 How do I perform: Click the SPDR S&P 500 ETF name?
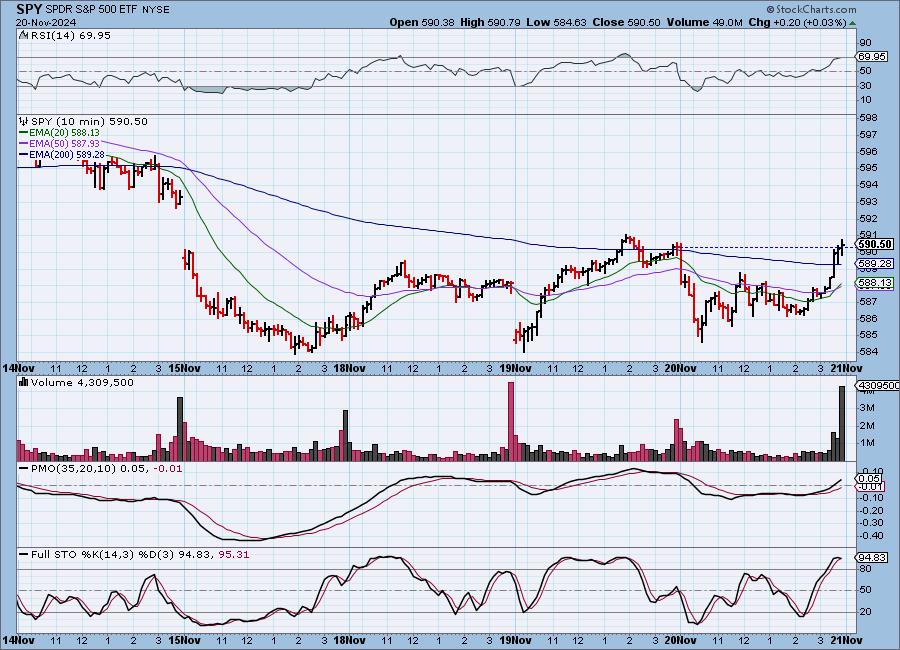tap(91, 10)
